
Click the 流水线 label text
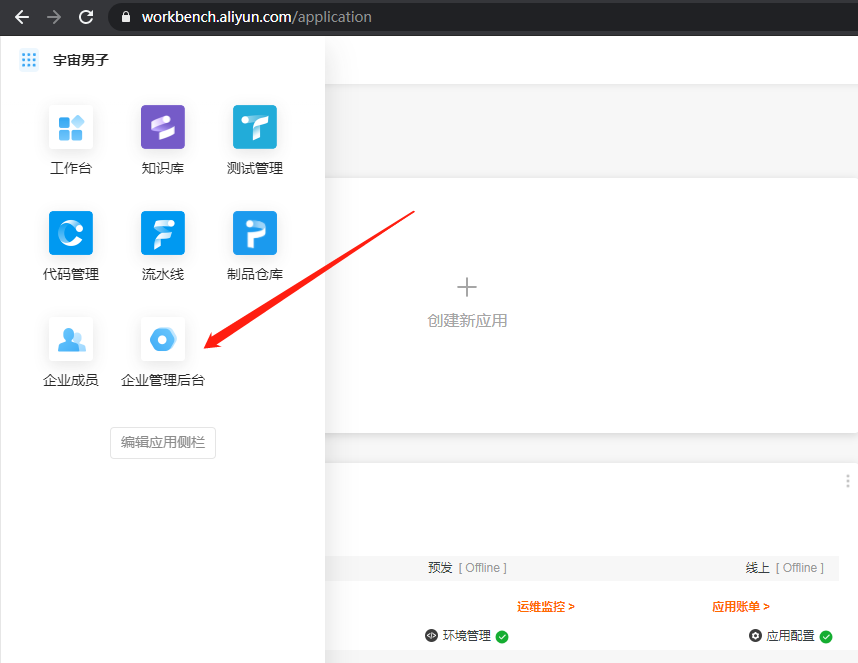(x=163, y=274)
